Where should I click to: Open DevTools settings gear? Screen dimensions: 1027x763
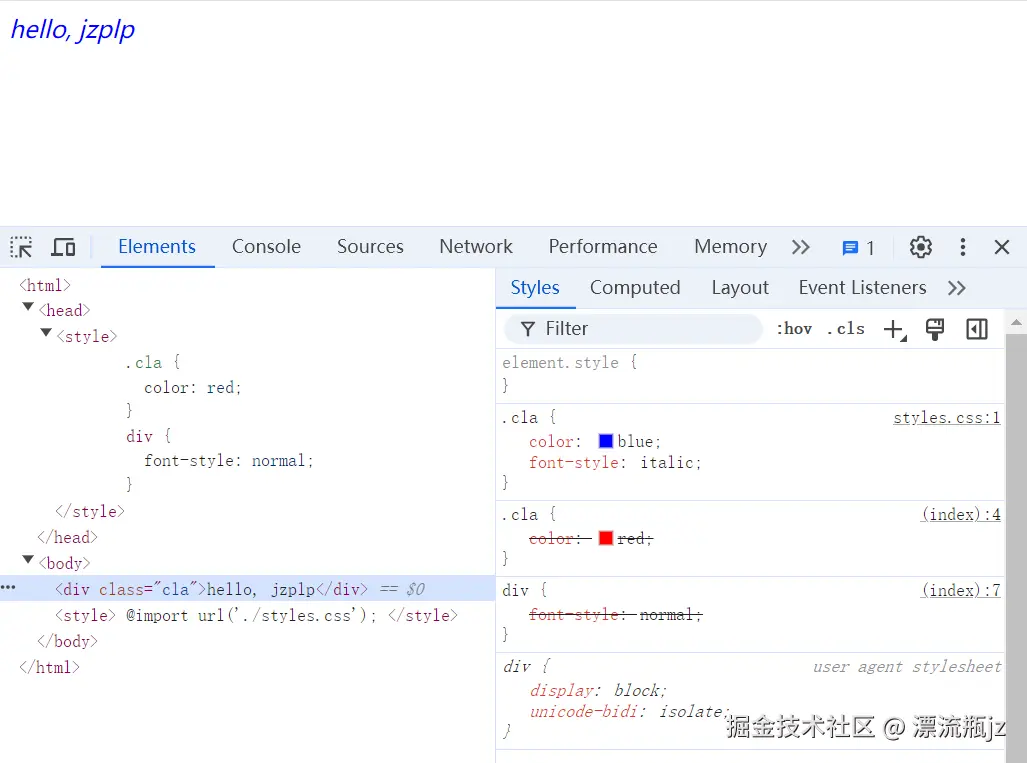point(920,247)
